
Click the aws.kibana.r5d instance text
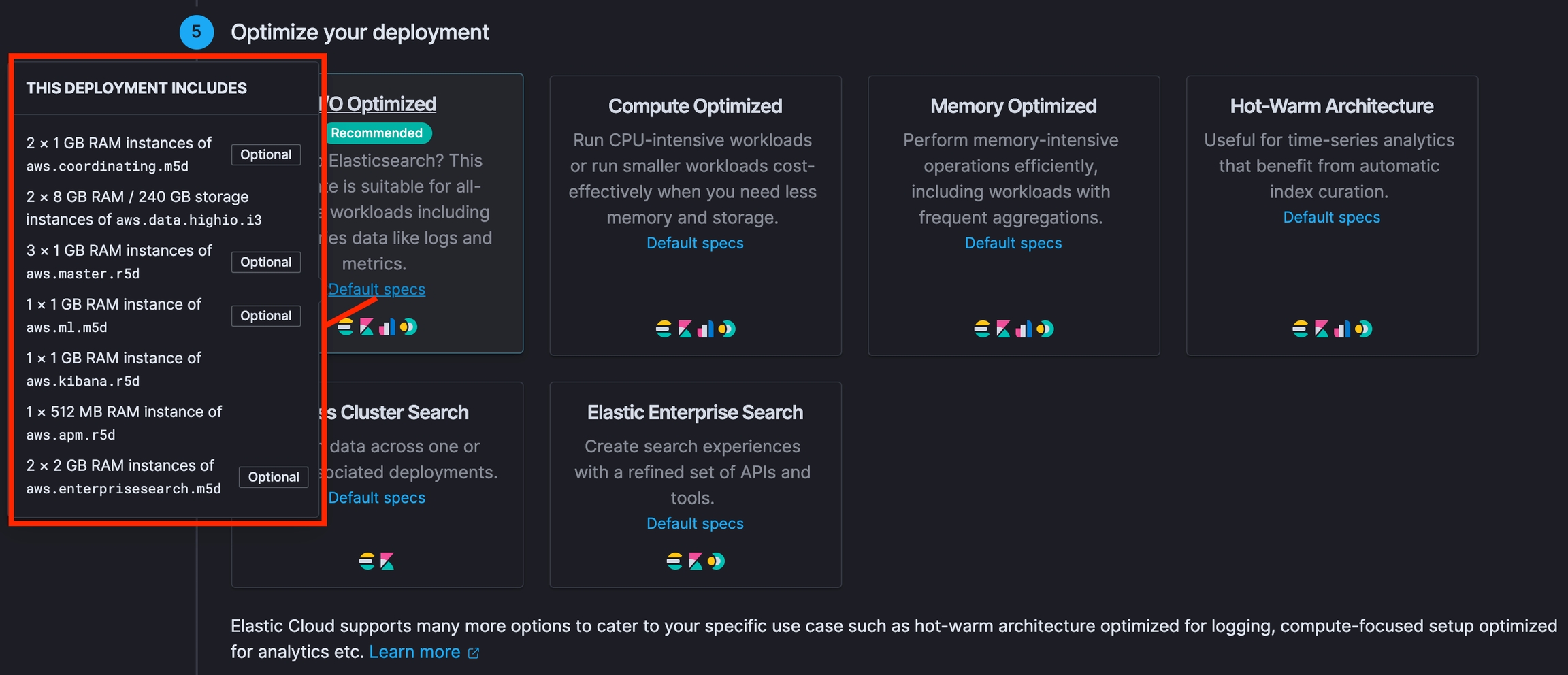[83, 382]
